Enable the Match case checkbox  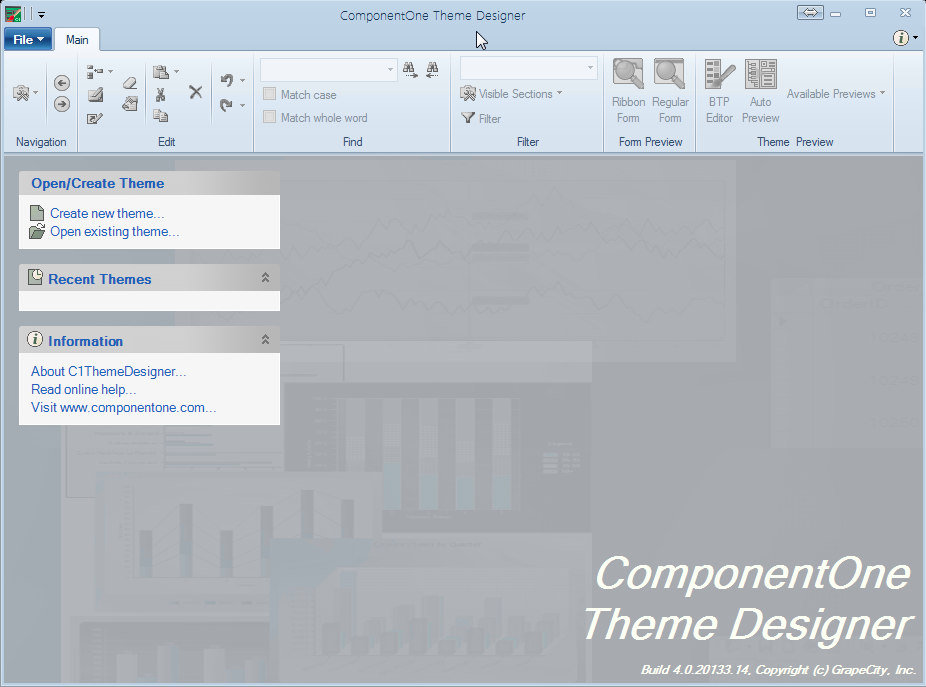click(x=269, y=94)
